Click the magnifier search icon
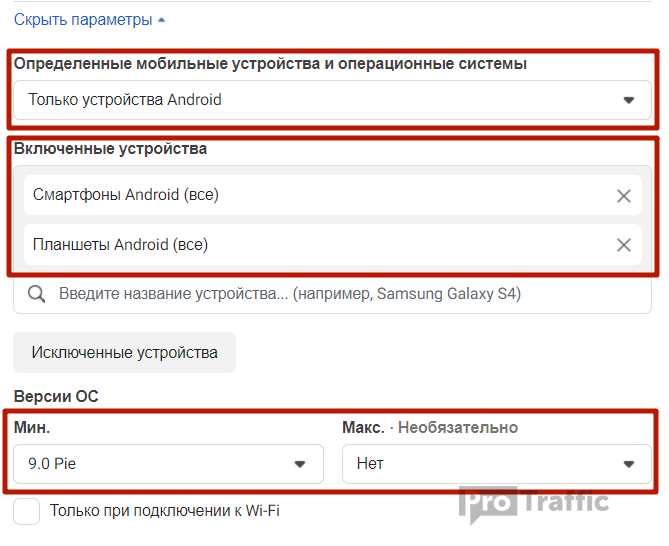 pos(36,294)
